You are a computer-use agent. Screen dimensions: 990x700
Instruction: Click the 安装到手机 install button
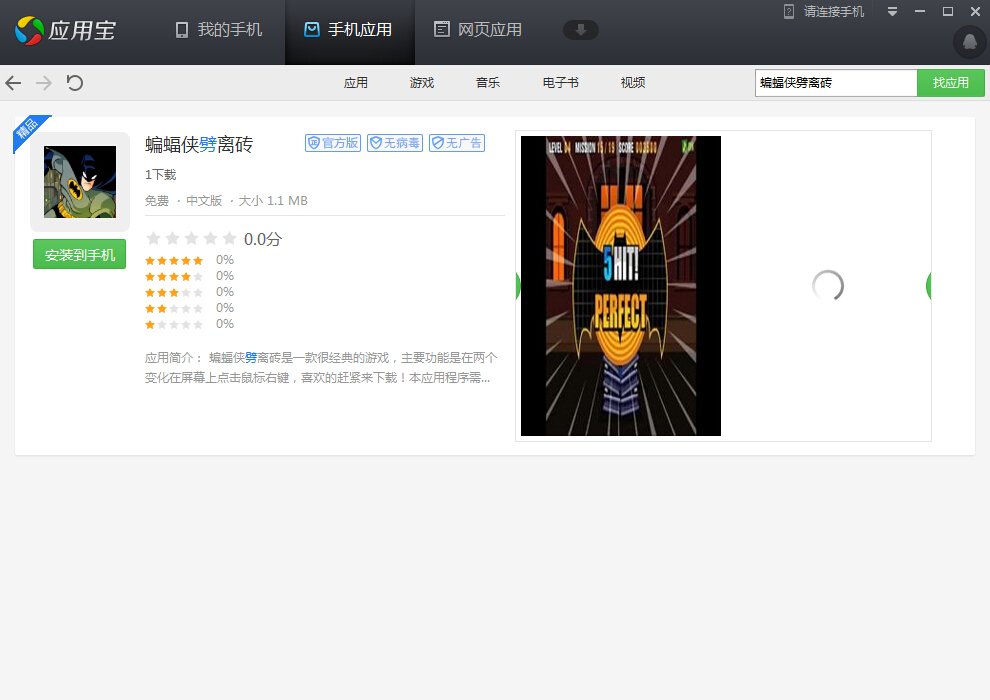point(80,254)
